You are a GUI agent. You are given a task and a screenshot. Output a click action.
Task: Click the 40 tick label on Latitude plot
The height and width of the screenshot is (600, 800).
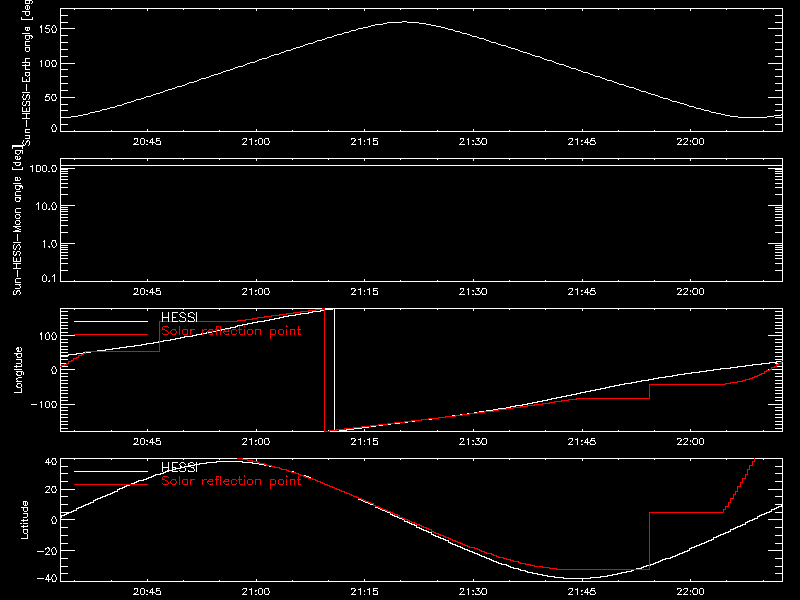(52, 462)
